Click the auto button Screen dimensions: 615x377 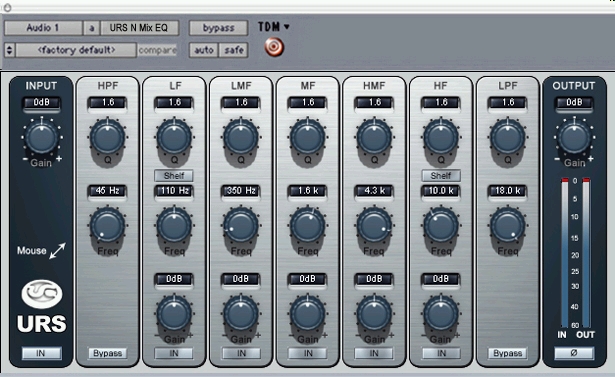pos(204,50)
